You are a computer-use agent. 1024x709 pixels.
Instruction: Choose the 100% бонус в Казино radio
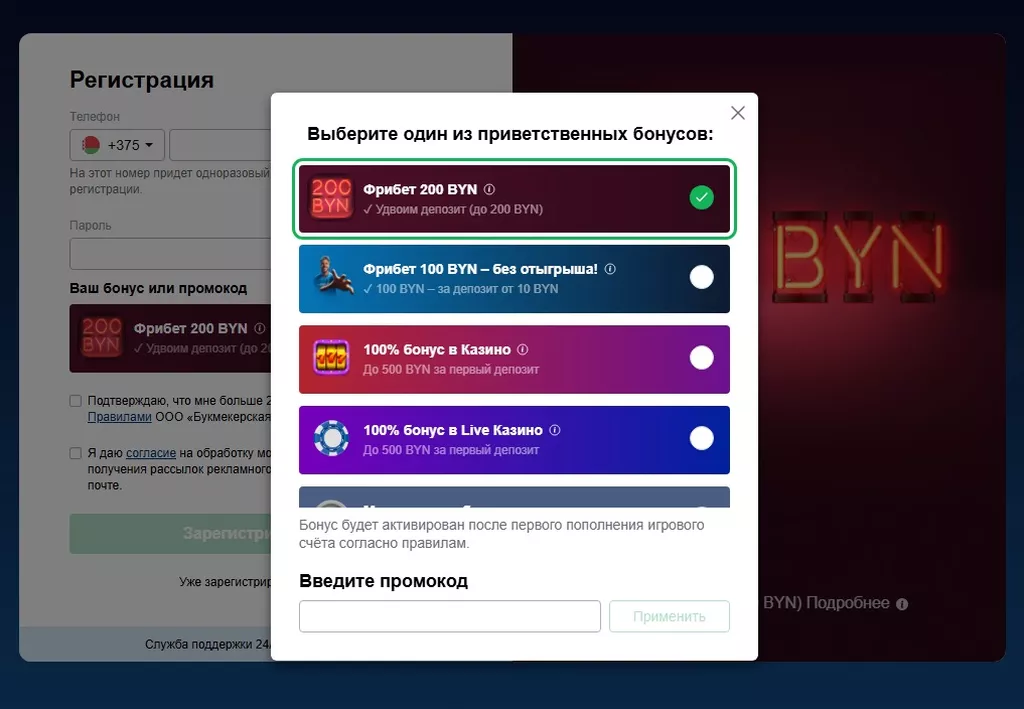pos(702,357)
